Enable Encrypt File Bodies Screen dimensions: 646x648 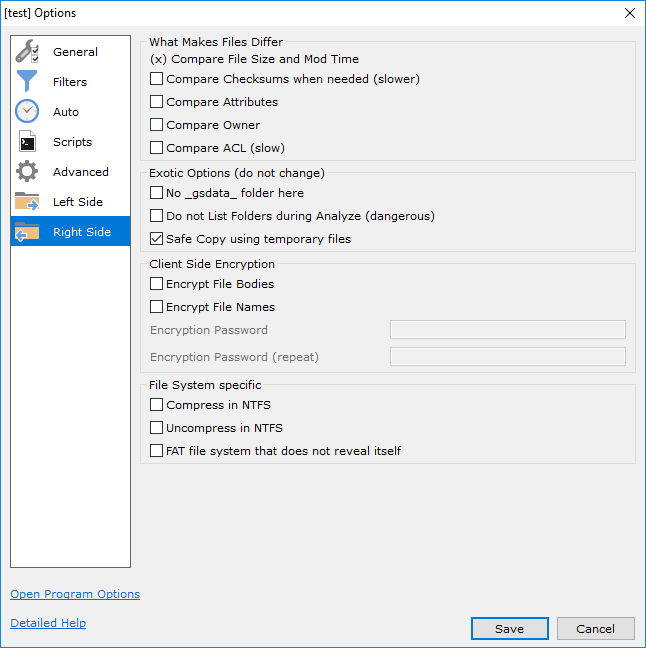coord(156,284)
